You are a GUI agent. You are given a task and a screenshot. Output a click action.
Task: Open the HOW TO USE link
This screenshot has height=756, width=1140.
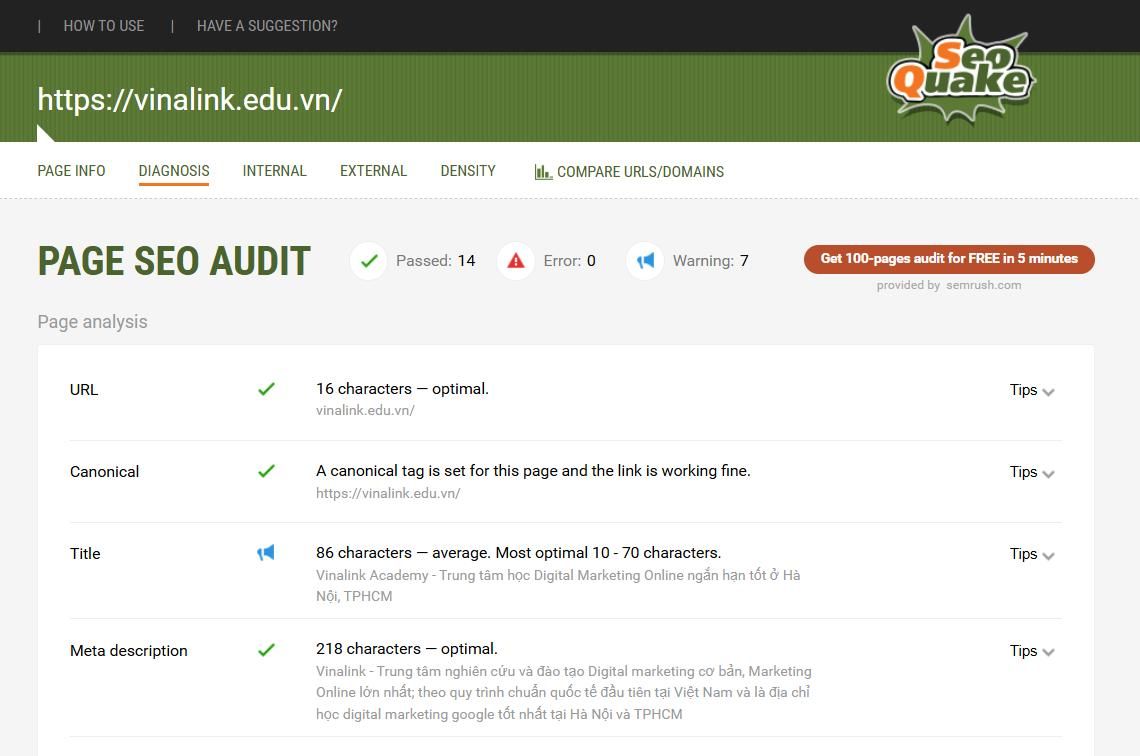click(x=104, y=26)
